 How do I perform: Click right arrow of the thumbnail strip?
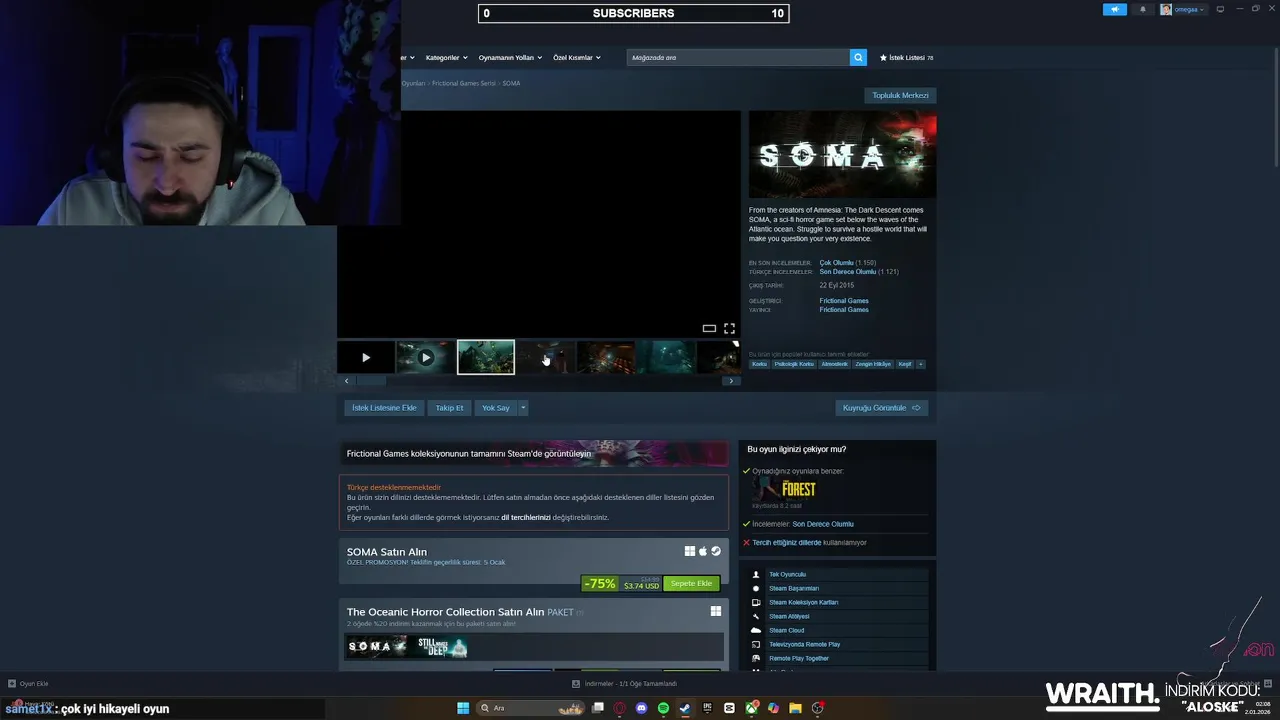(x=731, y=381)
